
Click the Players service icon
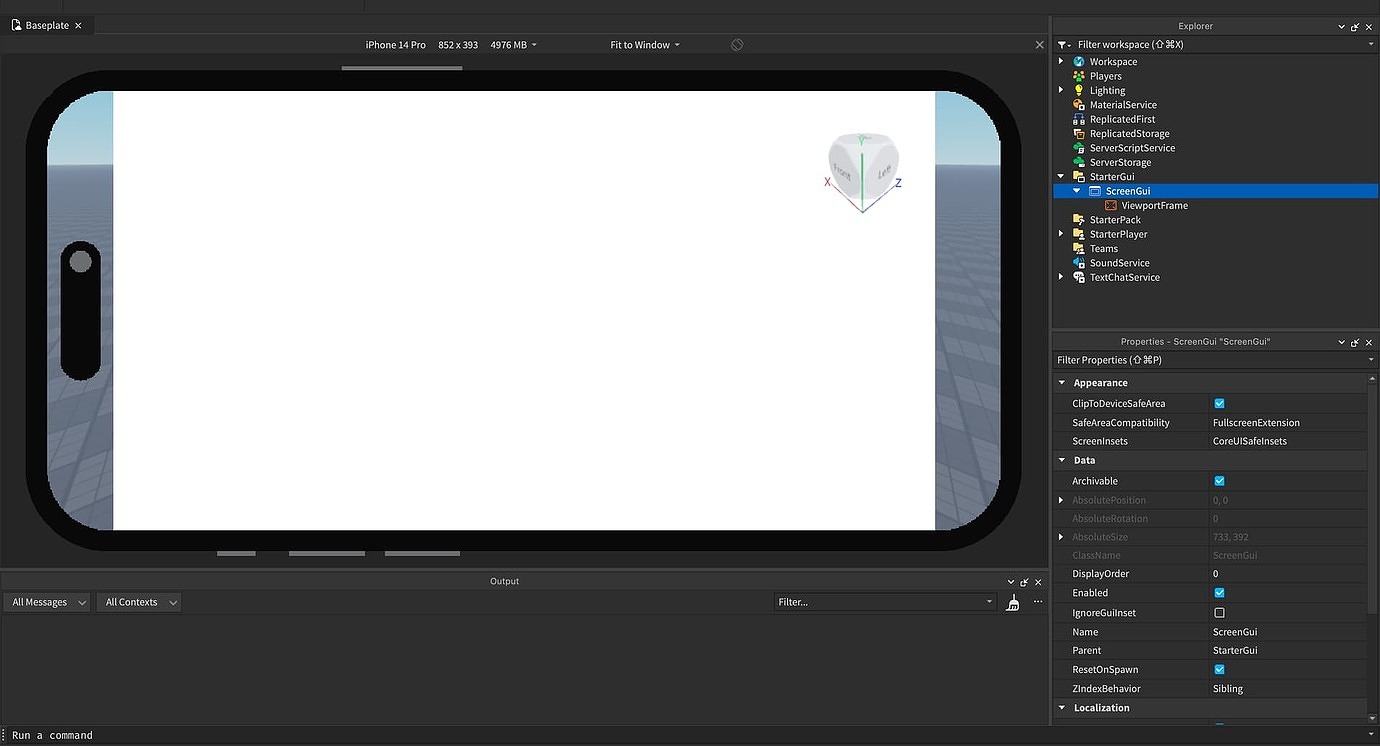[x=1078, y=75]
